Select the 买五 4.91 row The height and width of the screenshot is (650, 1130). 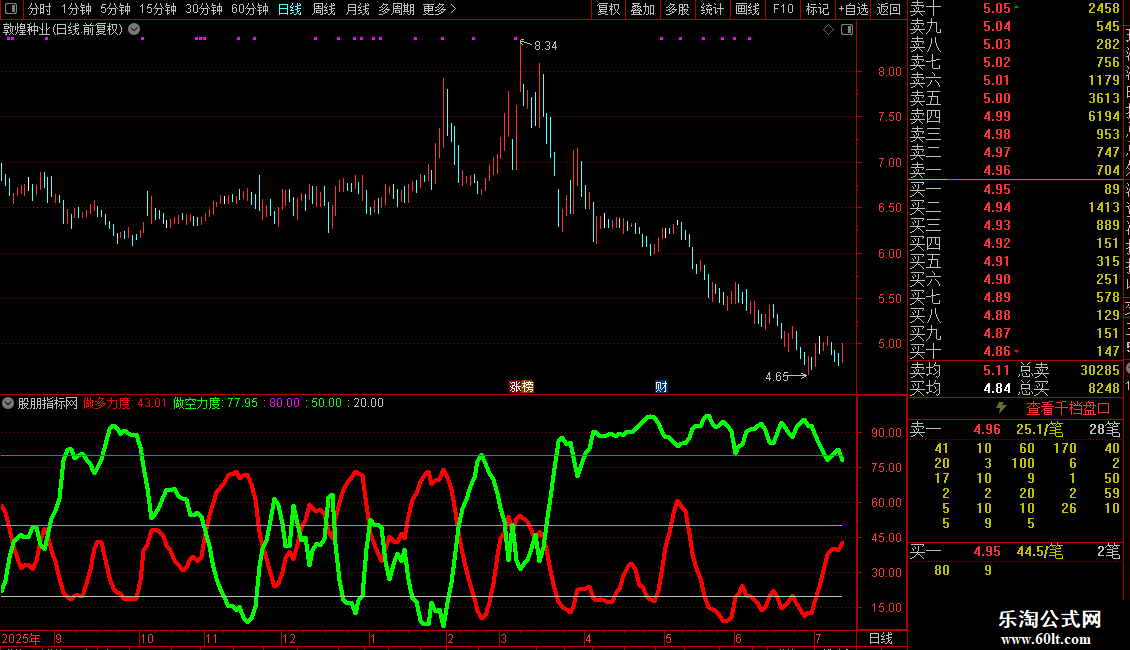tap(1015, 261)
